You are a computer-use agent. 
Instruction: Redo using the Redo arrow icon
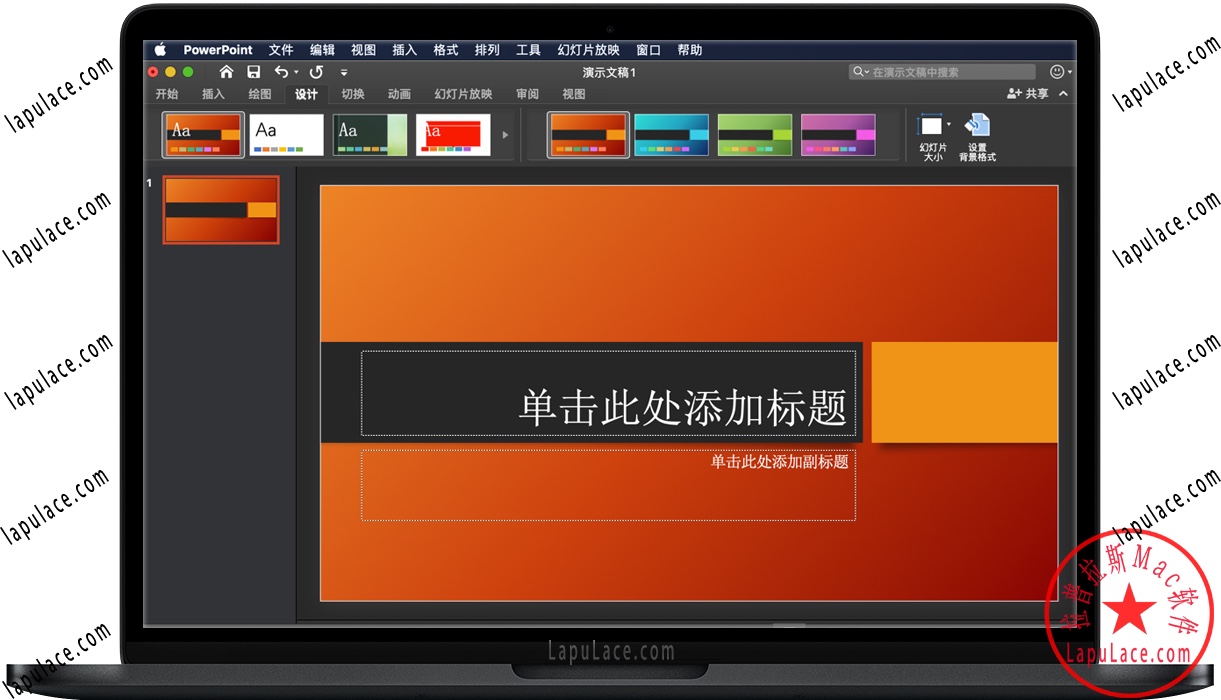pyautogui.click(x=316, y=72)
